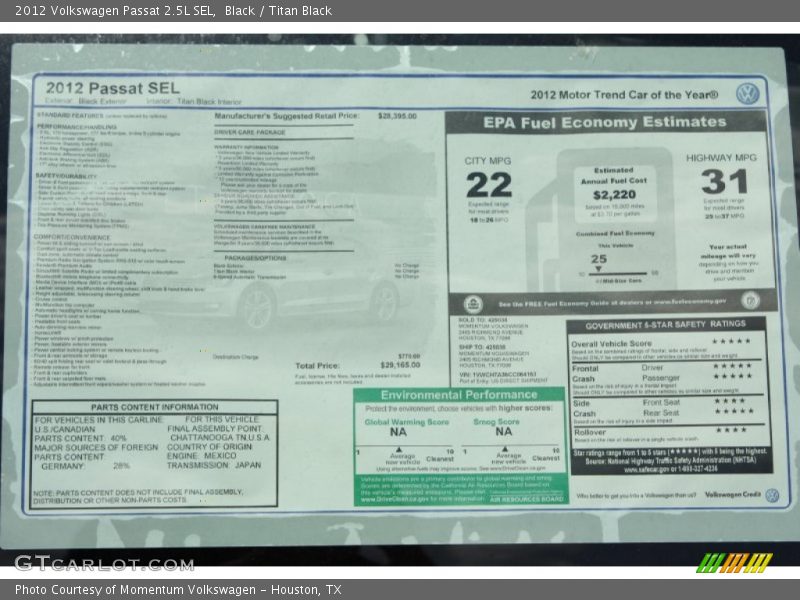Click the Smog Score NA value

[503, 432]
